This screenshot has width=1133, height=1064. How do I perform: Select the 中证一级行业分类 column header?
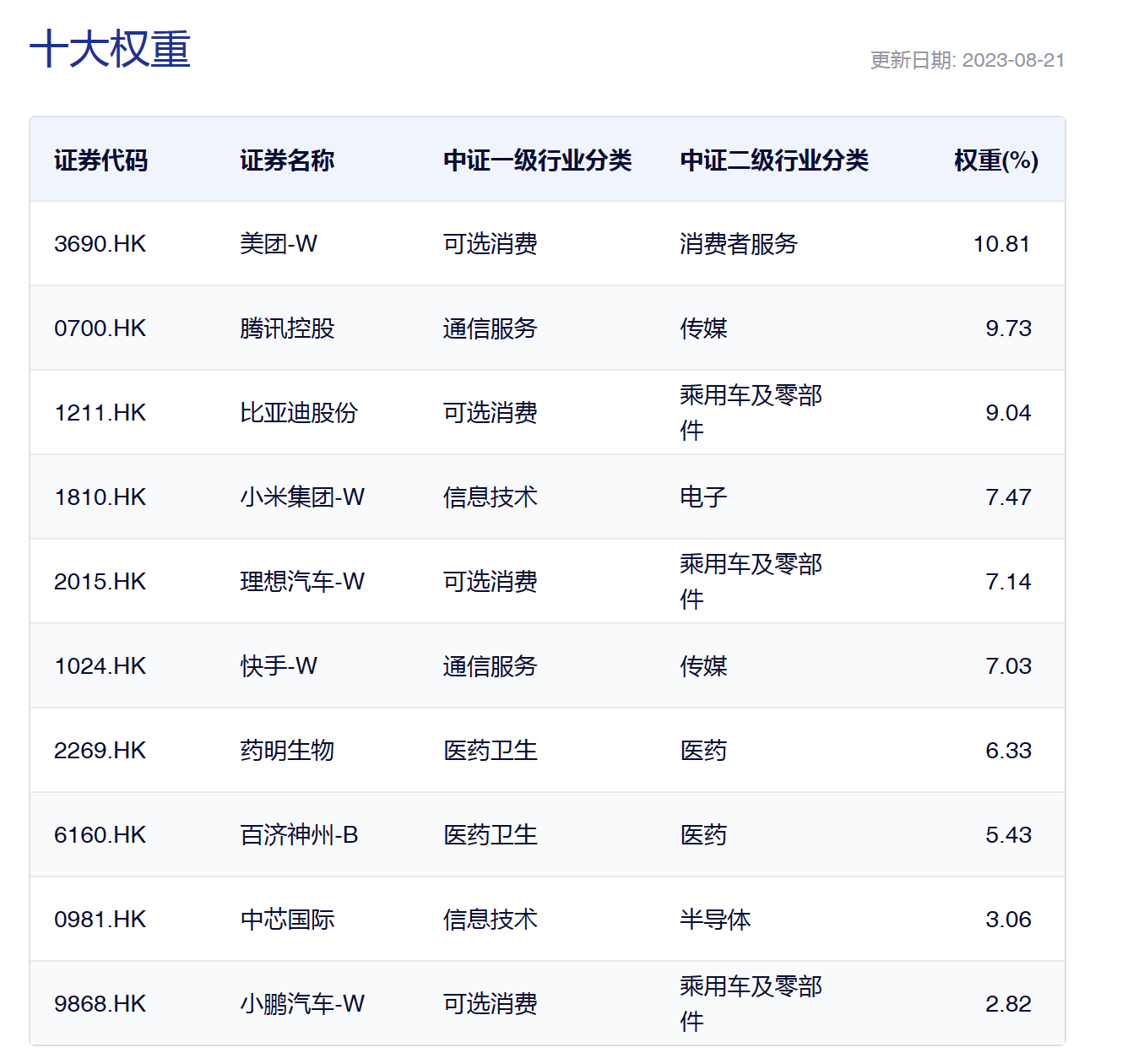[537, 160]
